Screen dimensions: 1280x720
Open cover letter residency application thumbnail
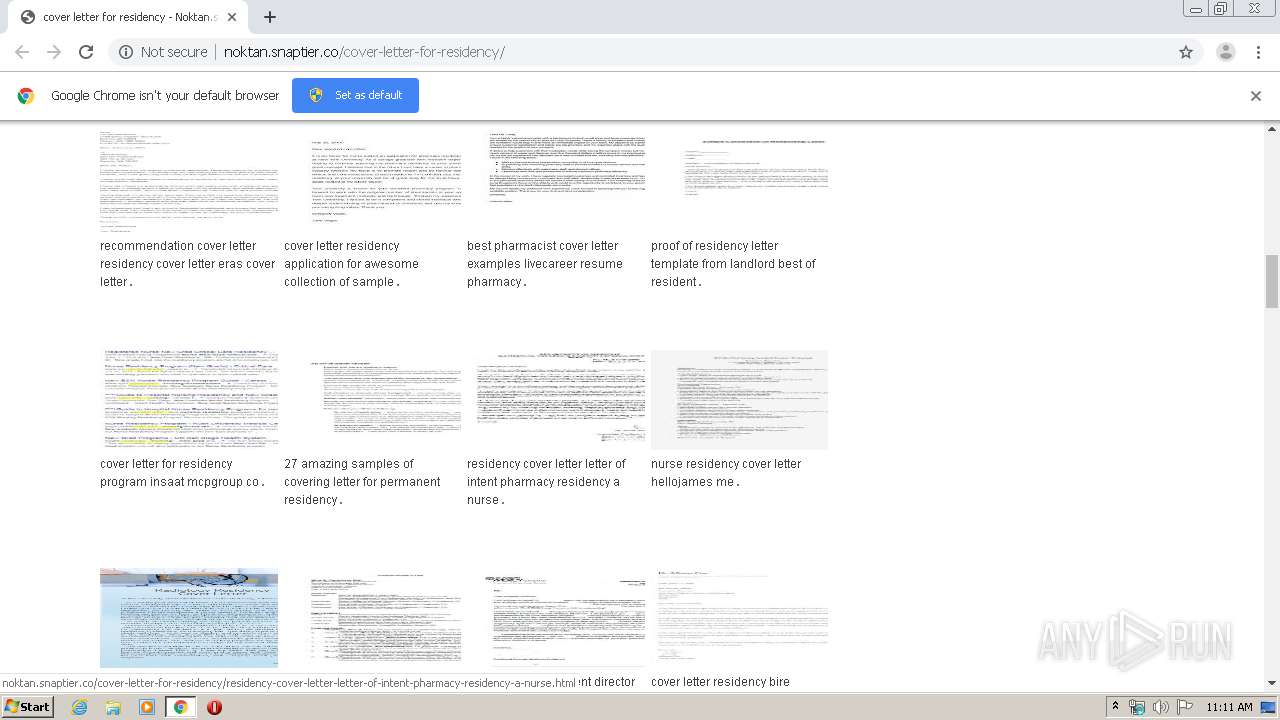[x=372, y=181]
